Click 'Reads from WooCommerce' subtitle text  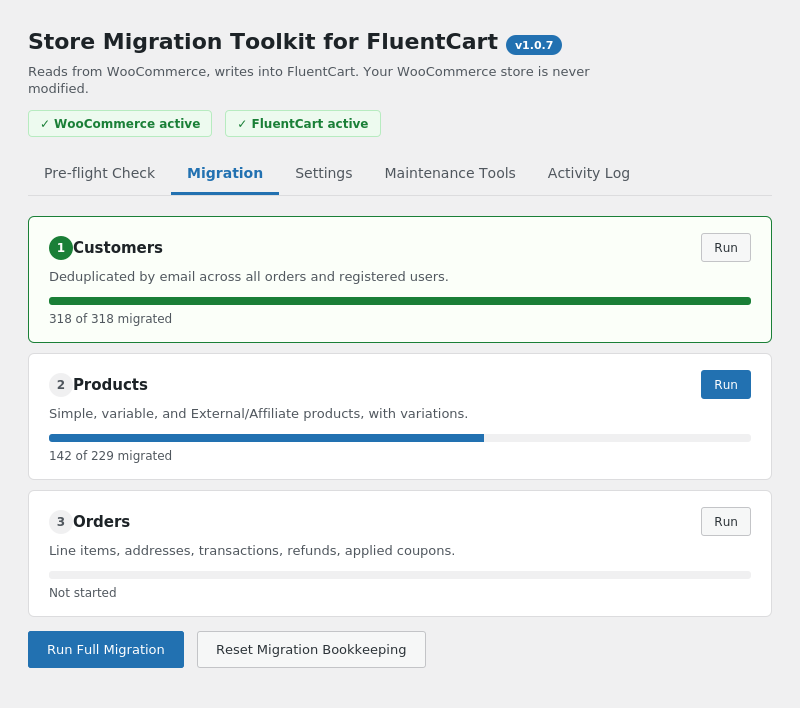click(x=309, y=80)
